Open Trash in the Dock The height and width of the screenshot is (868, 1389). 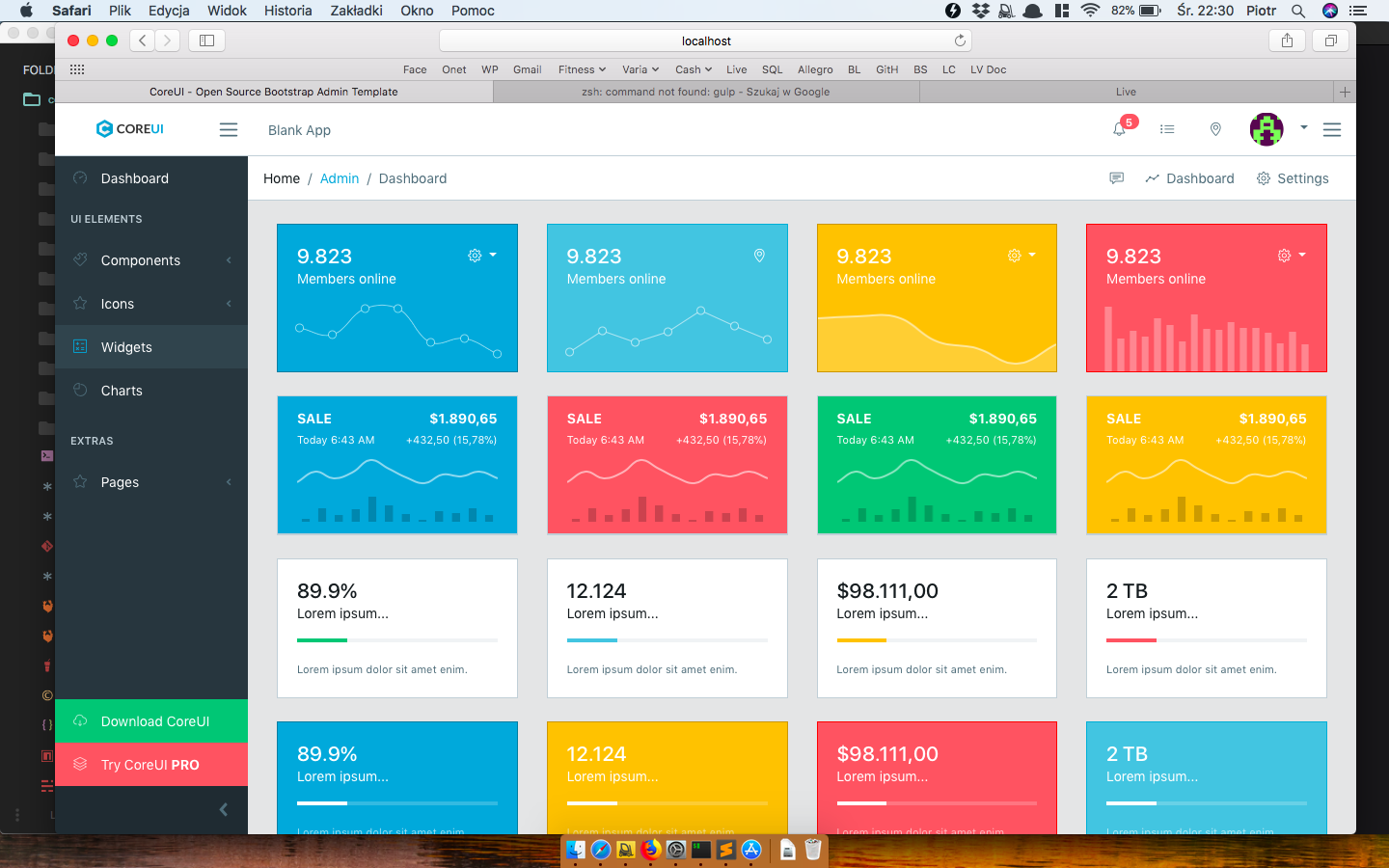pyautogui.click(x=813, y=850)
